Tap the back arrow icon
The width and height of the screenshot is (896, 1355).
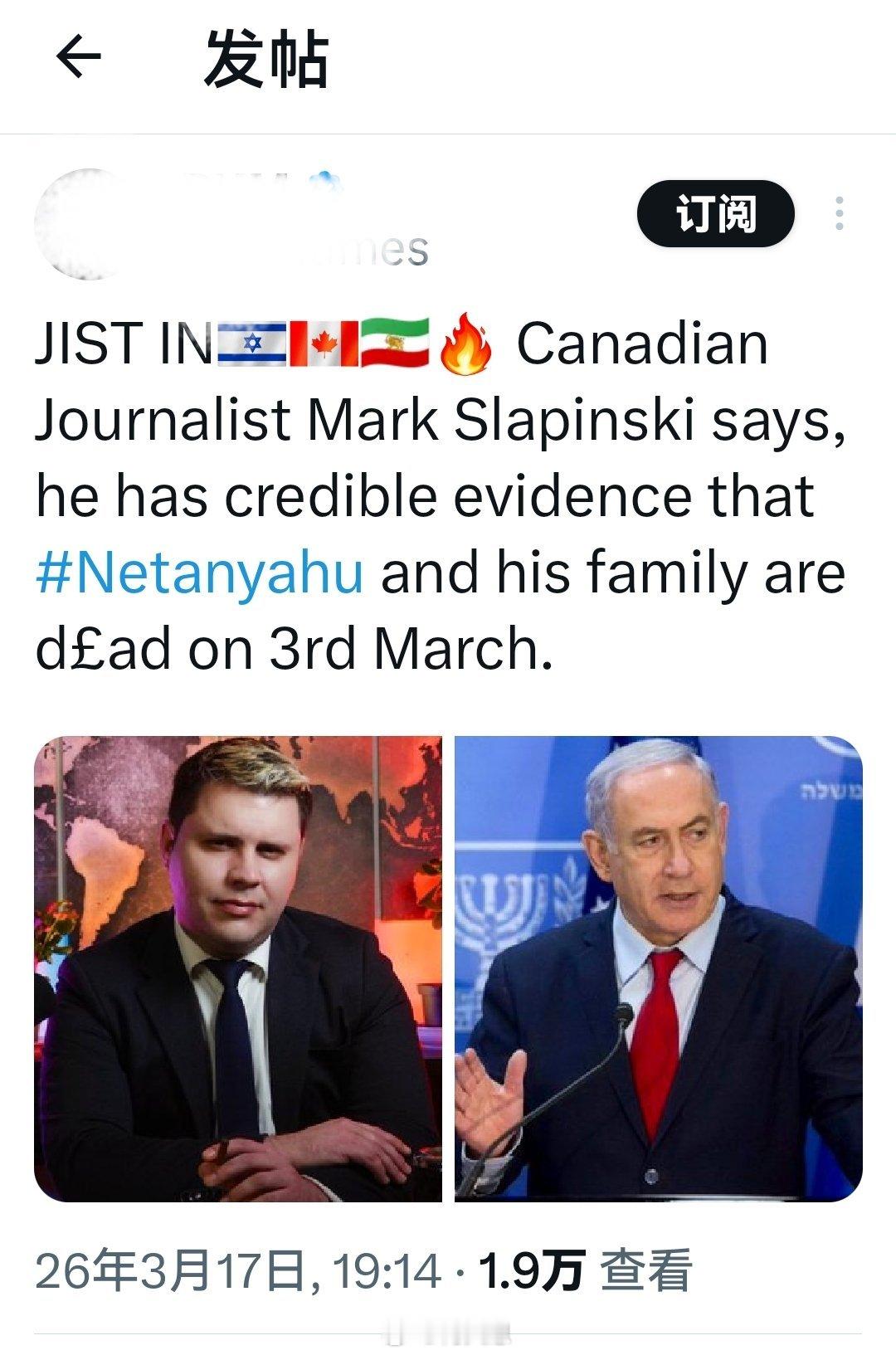click(x=78, y=58)
